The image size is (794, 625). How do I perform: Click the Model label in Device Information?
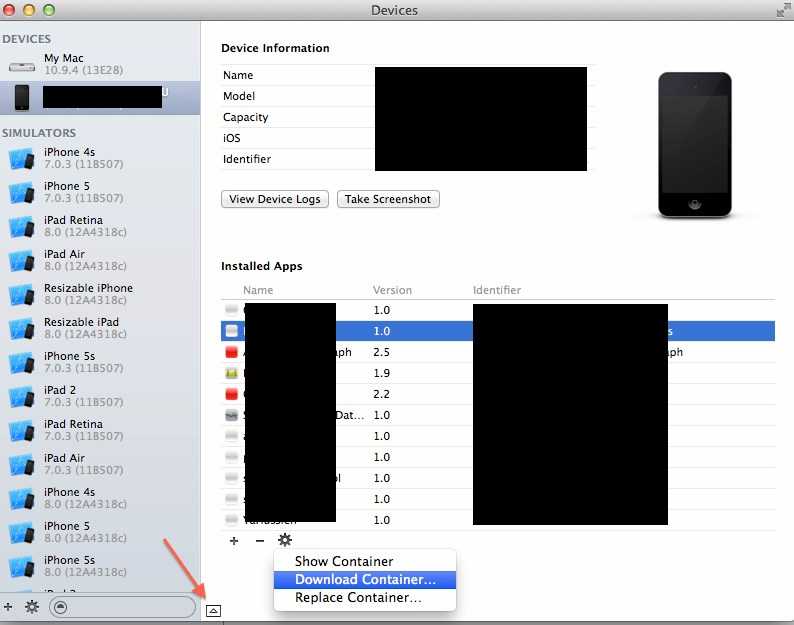[x=239, y=96]
